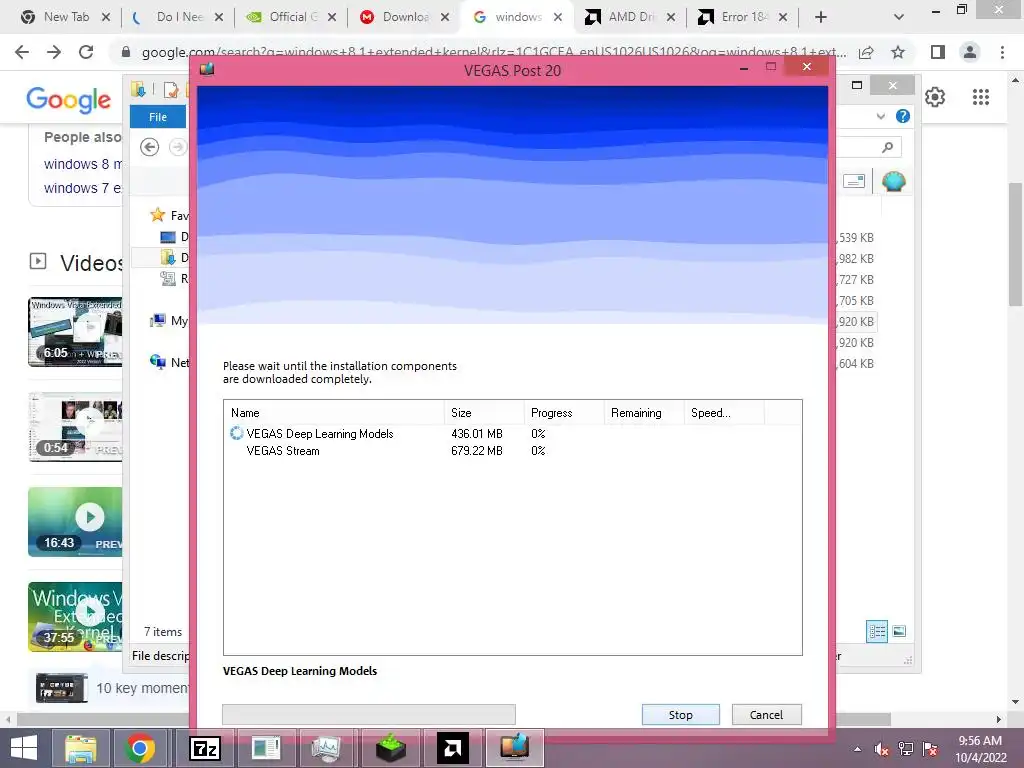Open the 0:54 video thumbnail

[x=75, y=427]
